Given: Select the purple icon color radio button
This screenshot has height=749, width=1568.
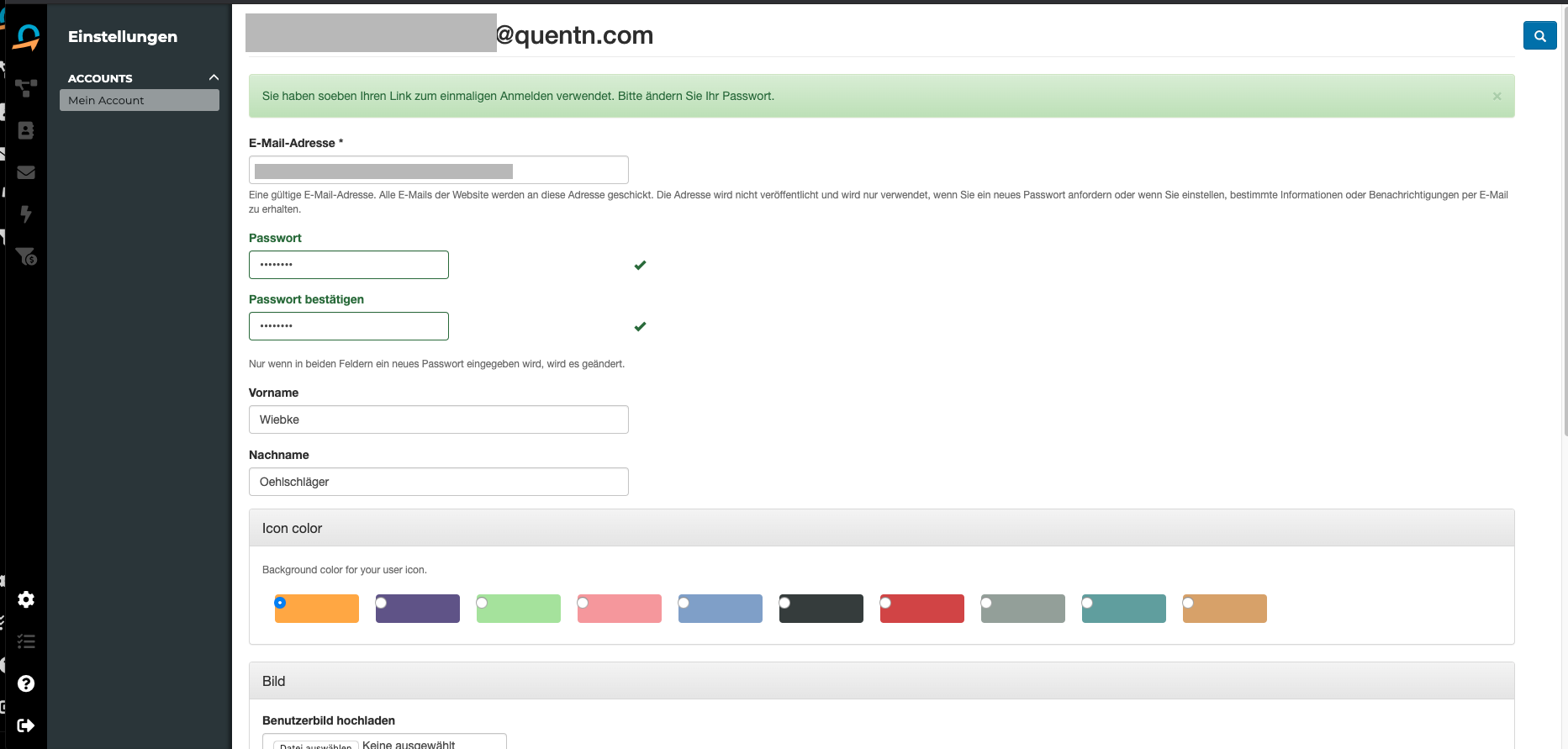Looking at the screenshot, I should [382, 603].
